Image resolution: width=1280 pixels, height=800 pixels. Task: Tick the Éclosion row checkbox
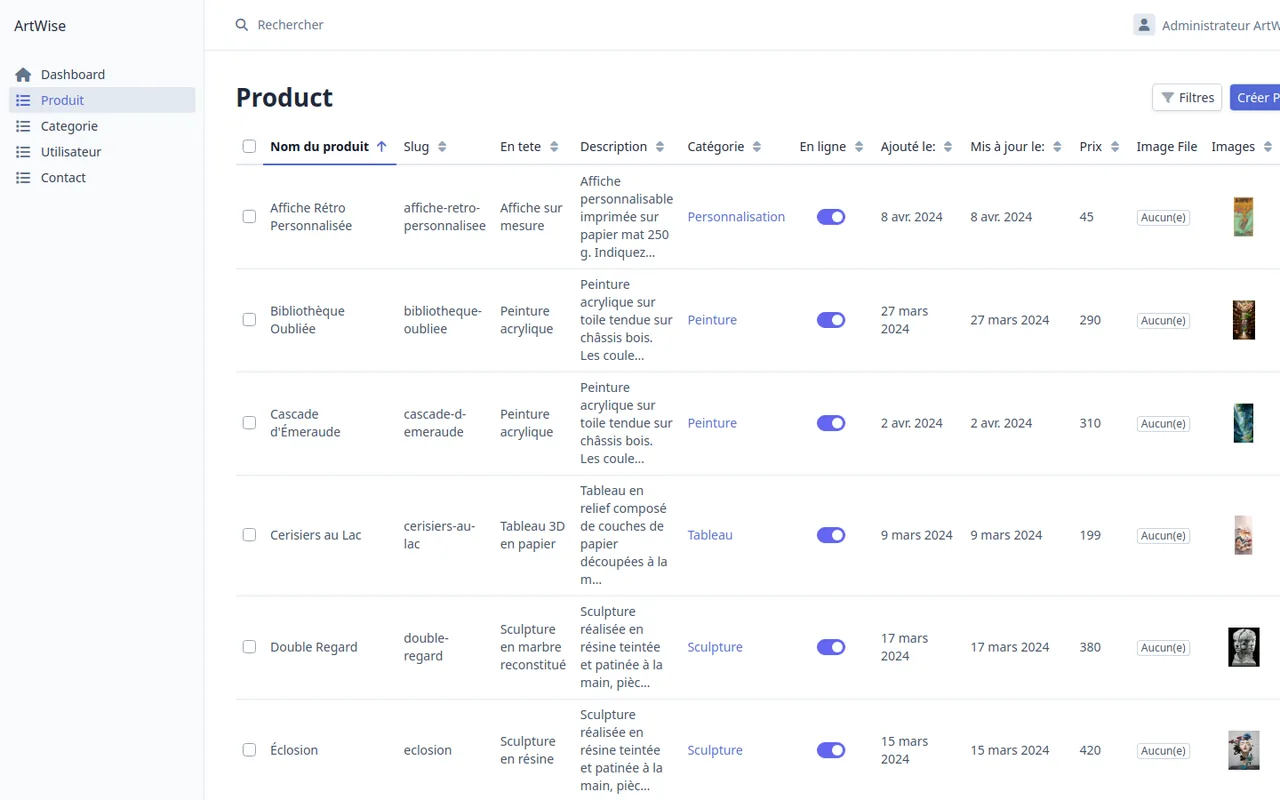tap(249, 750)
